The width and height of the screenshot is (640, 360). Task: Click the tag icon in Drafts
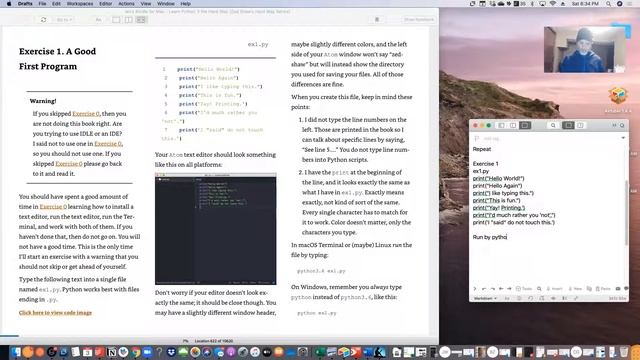[476, 139]
